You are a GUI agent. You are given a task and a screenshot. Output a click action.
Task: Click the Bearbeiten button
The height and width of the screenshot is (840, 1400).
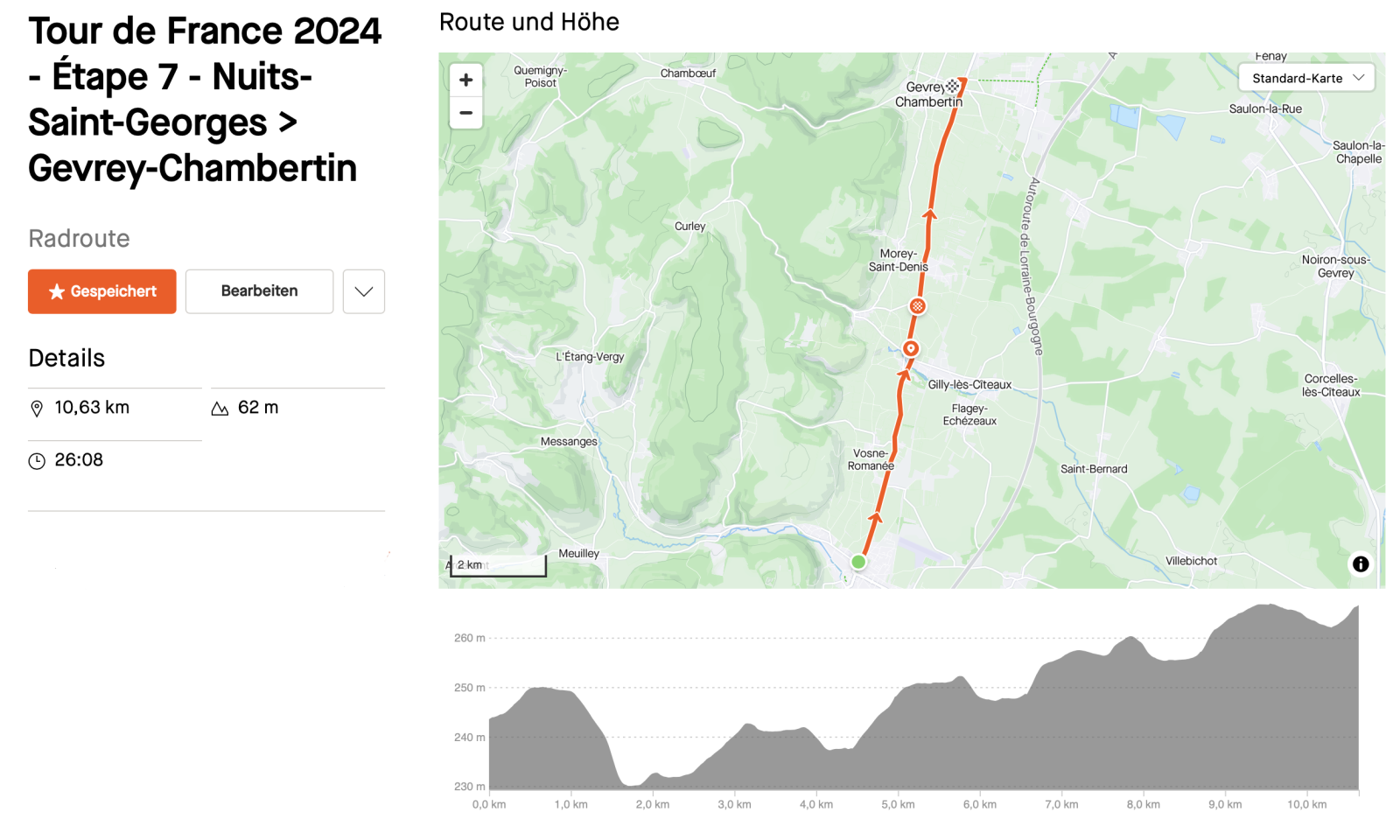pyautogui.click(x=259, y=291)
